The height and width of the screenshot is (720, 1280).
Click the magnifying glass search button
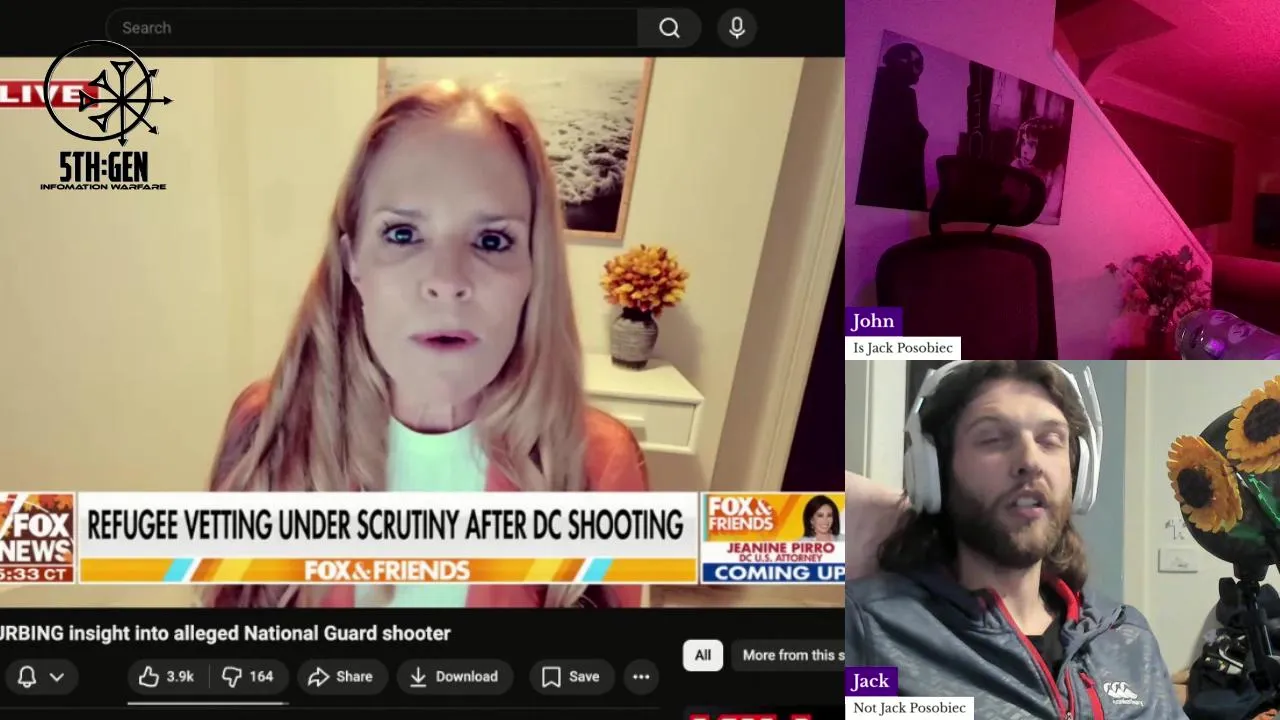tap(669, 28)
